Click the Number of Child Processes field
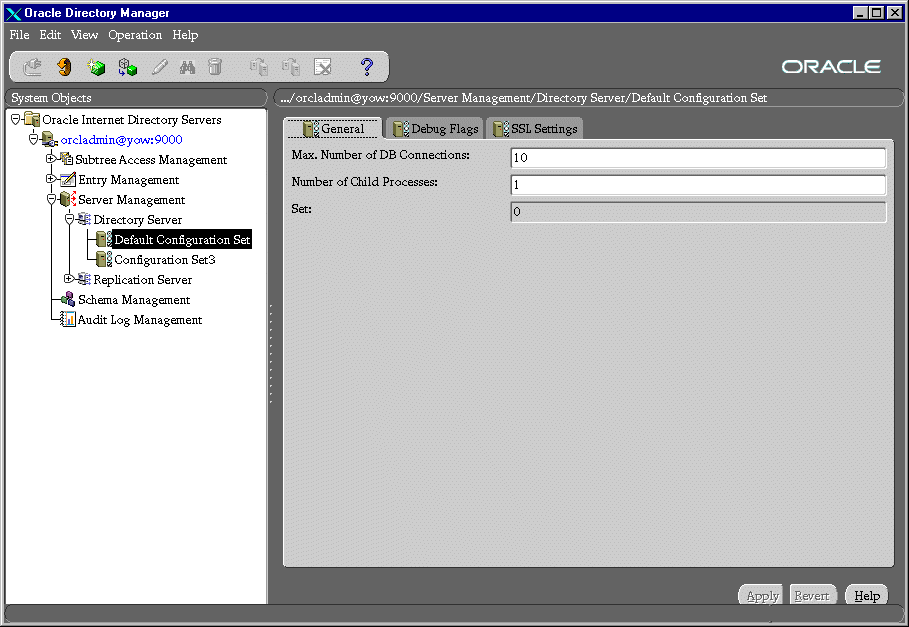This screenshot has height=627, width=909. click(697, 185)
